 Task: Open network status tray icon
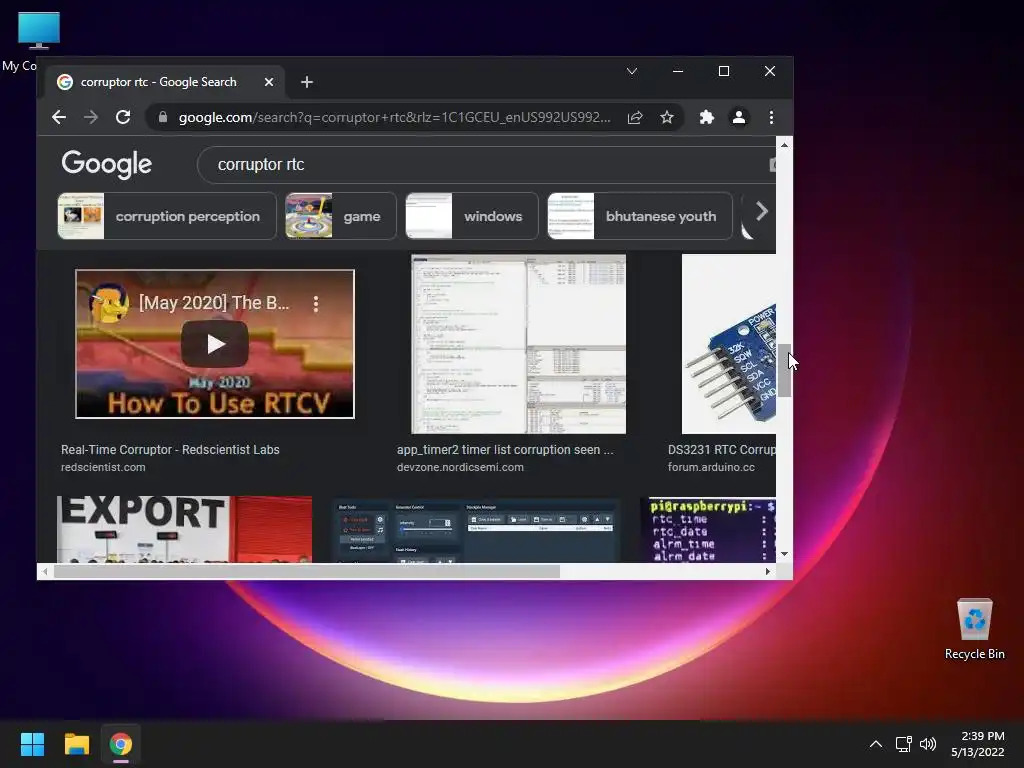[903, 744]
